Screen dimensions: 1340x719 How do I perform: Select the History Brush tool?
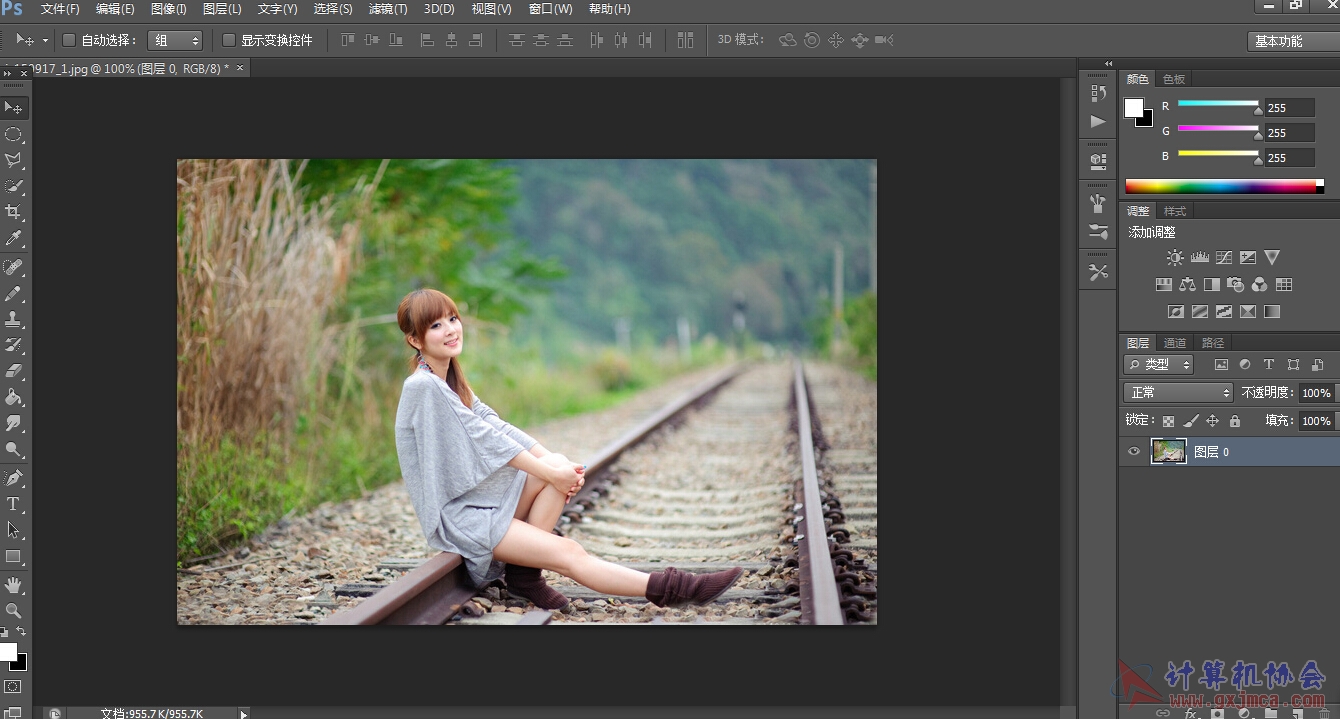[14, 345]
